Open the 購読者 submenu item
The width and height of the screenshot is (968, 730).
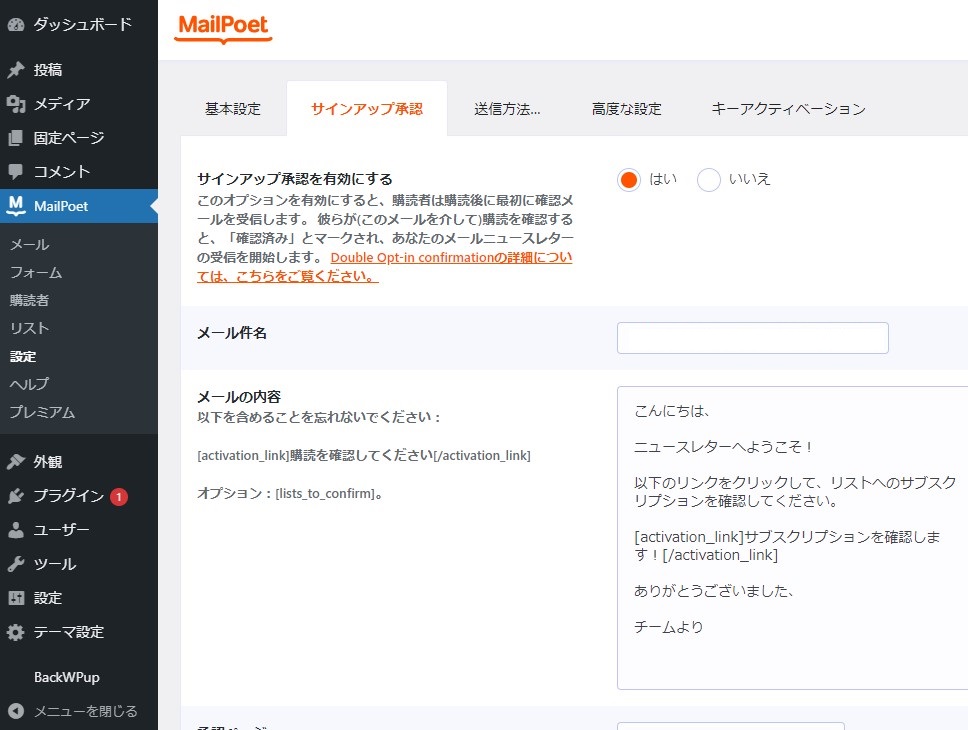click(x=30, y=300)
